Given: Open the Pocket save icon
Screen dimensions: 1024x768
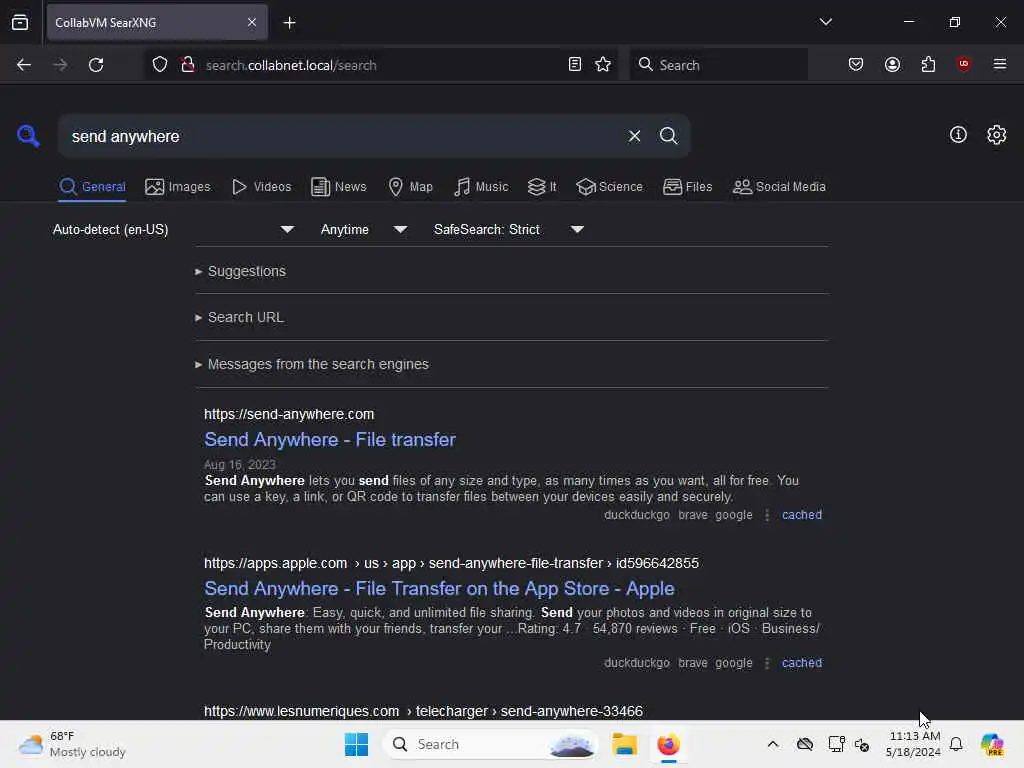Looking at the screenshot, I should (856, 65).
